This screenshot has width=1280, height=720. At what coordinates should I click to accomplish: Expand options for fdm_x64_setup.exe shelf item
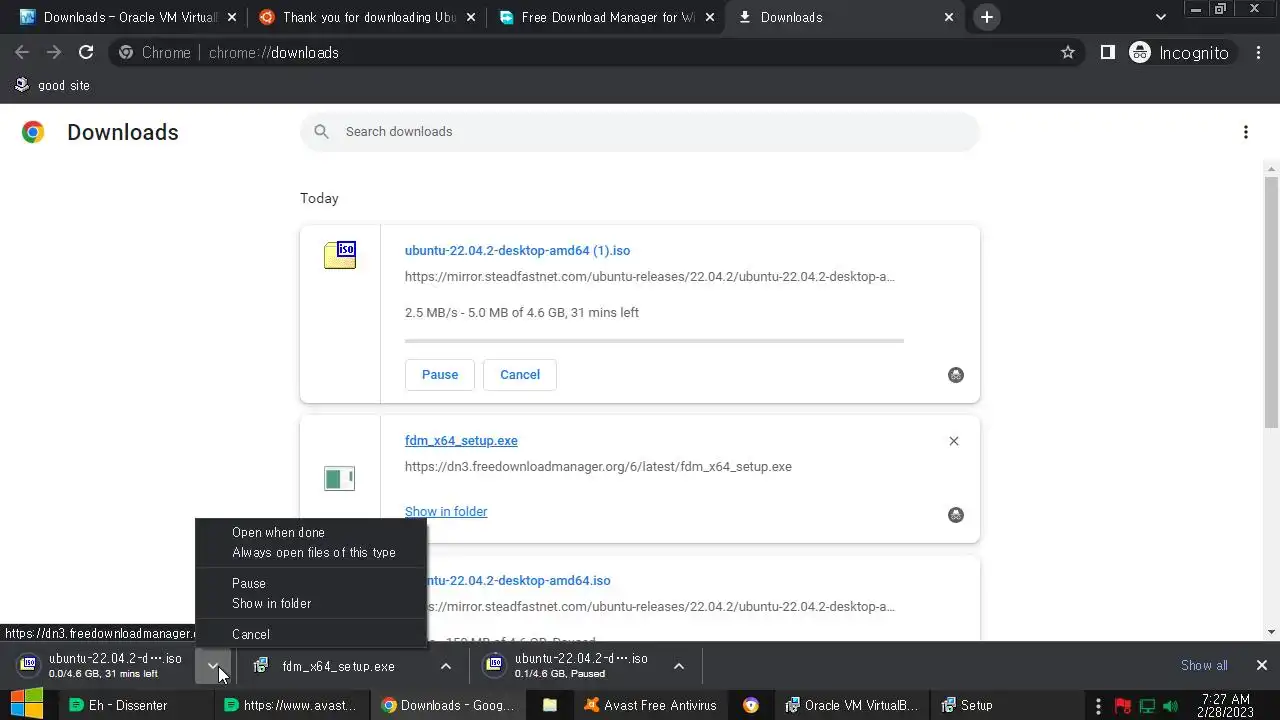446,666
